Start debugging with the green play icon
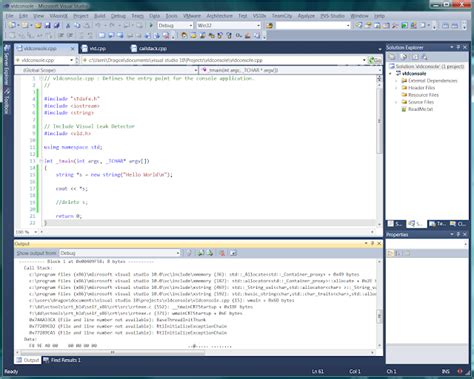 (151, 25)
